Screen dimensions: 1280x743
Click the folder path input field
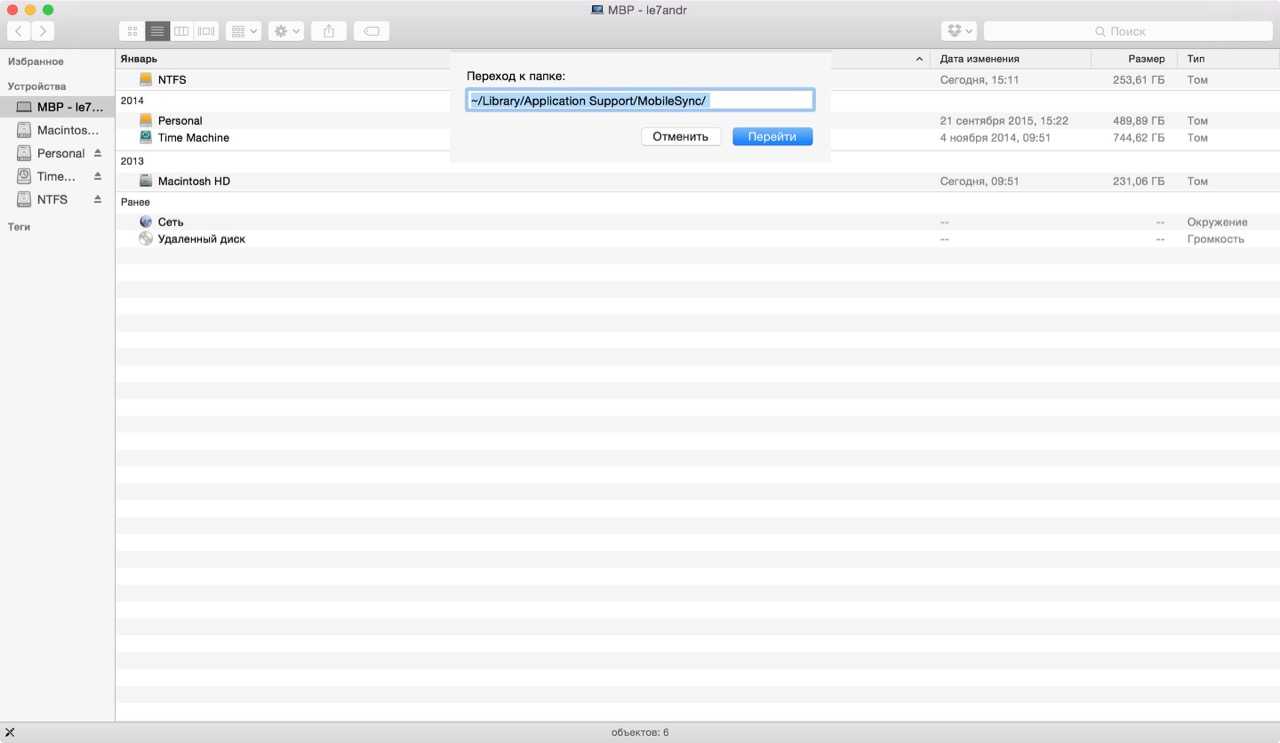point(640,100)
